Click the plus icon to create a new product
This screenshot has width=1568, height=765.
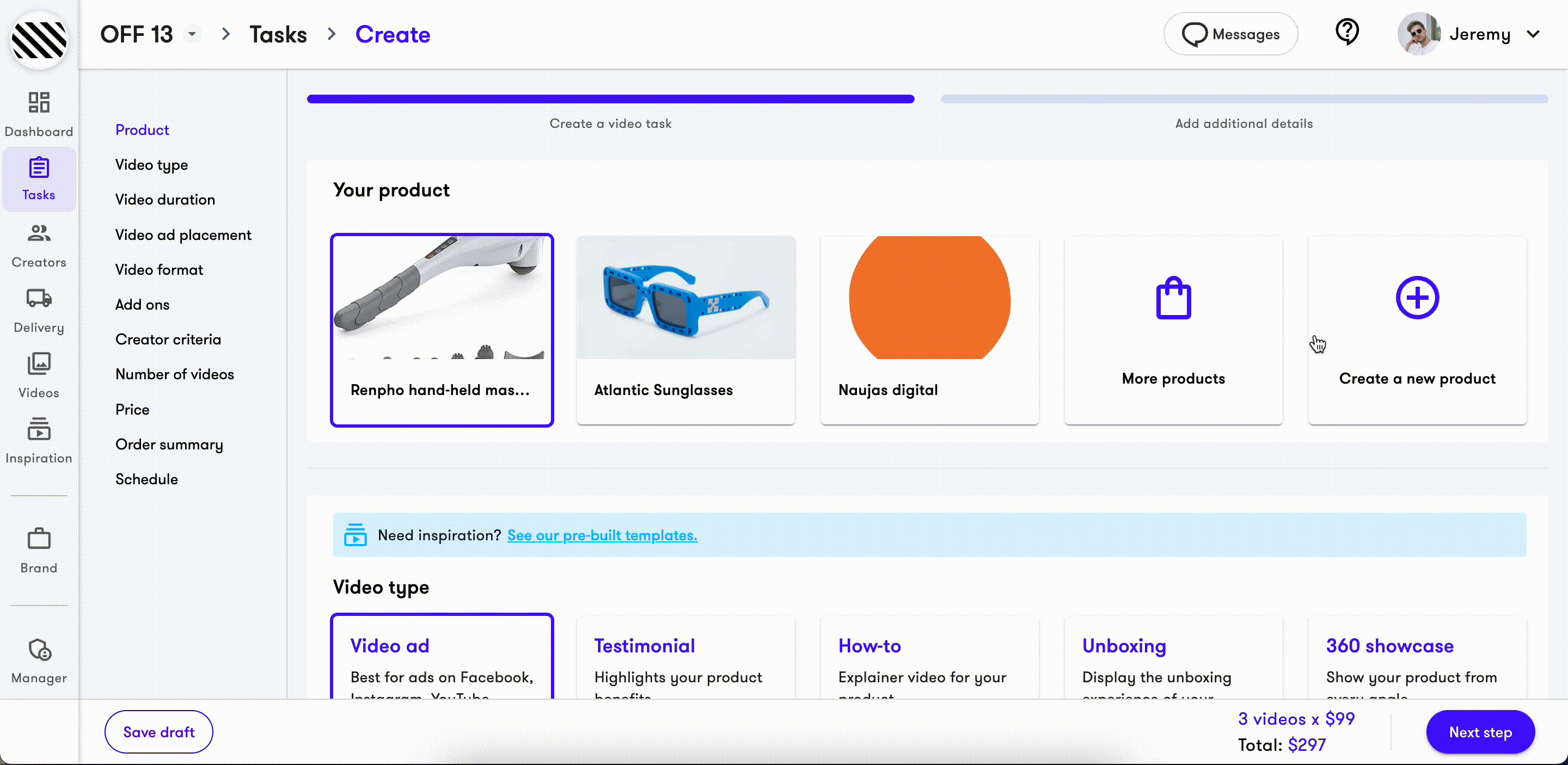(x=1417, y=298)
